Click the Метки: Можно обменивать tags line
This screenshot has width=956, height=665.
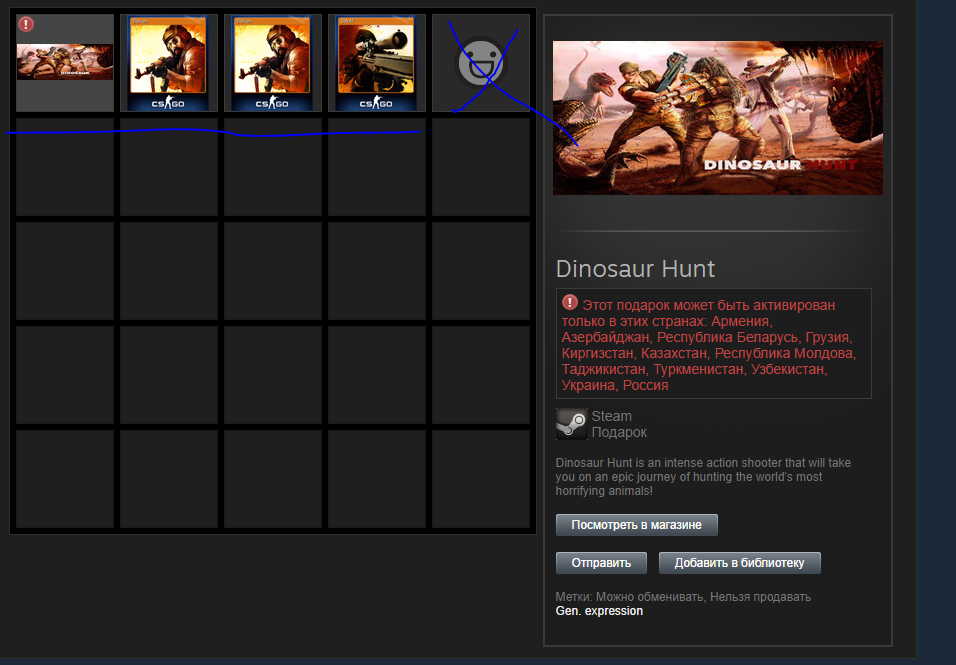coord(683,597)
